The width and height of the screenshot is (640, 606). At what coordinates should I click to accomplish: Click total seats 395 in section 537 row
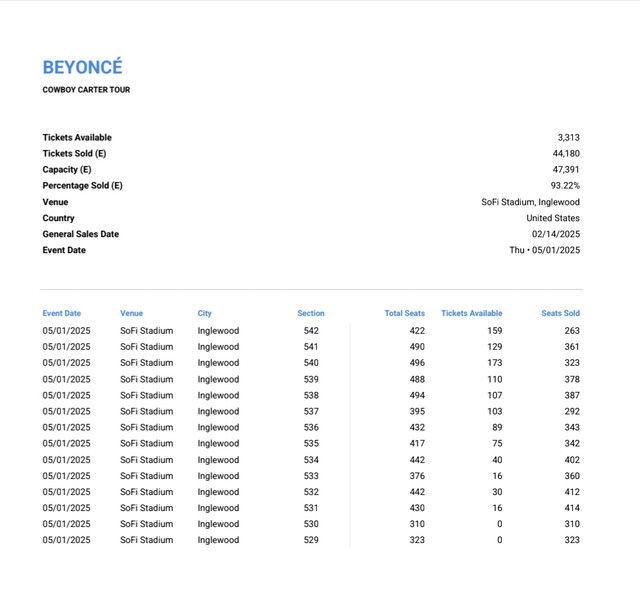click(x=417, y=411)
